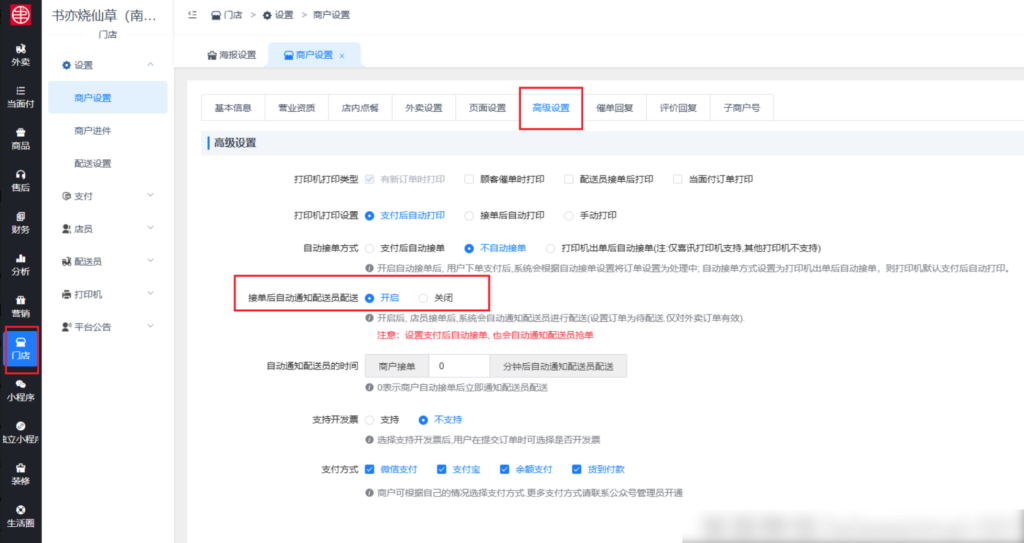Open the 财务 sidebar section
Viewport: 1024px width, 543px height.
coord(20,223)
